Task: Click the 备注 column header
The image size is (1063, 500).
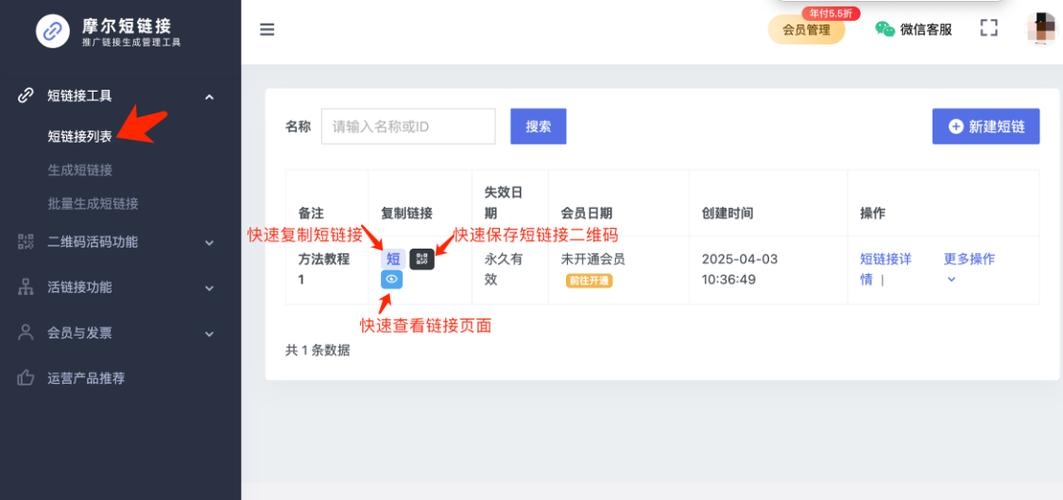Action: pyautogui.click(x=311, y=213)
